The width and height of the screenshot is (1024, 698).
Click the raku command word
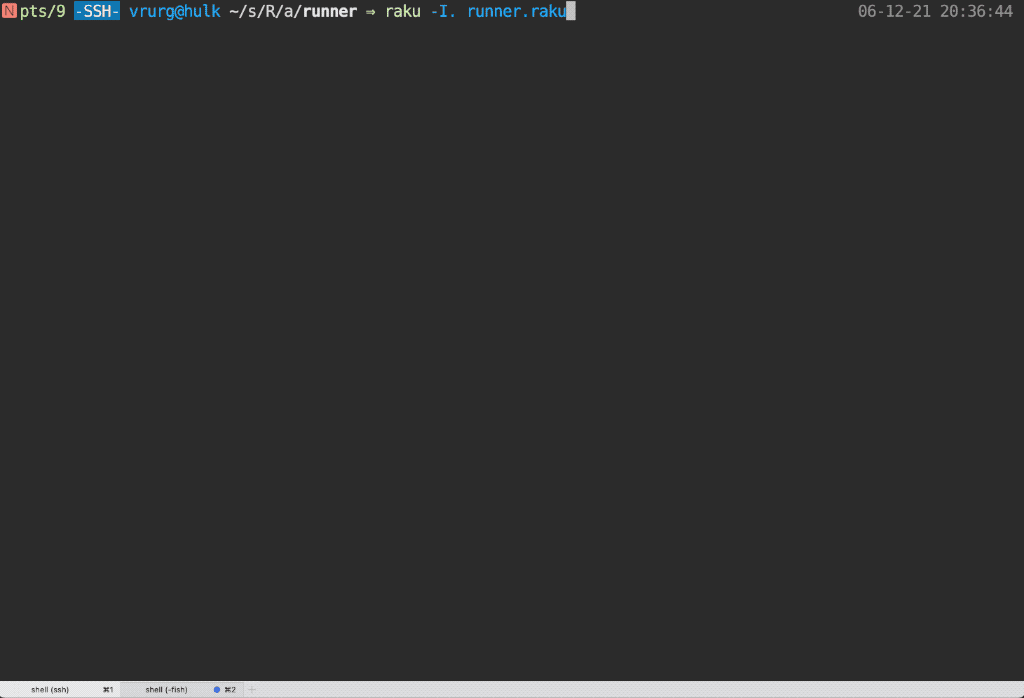[403, 11]
